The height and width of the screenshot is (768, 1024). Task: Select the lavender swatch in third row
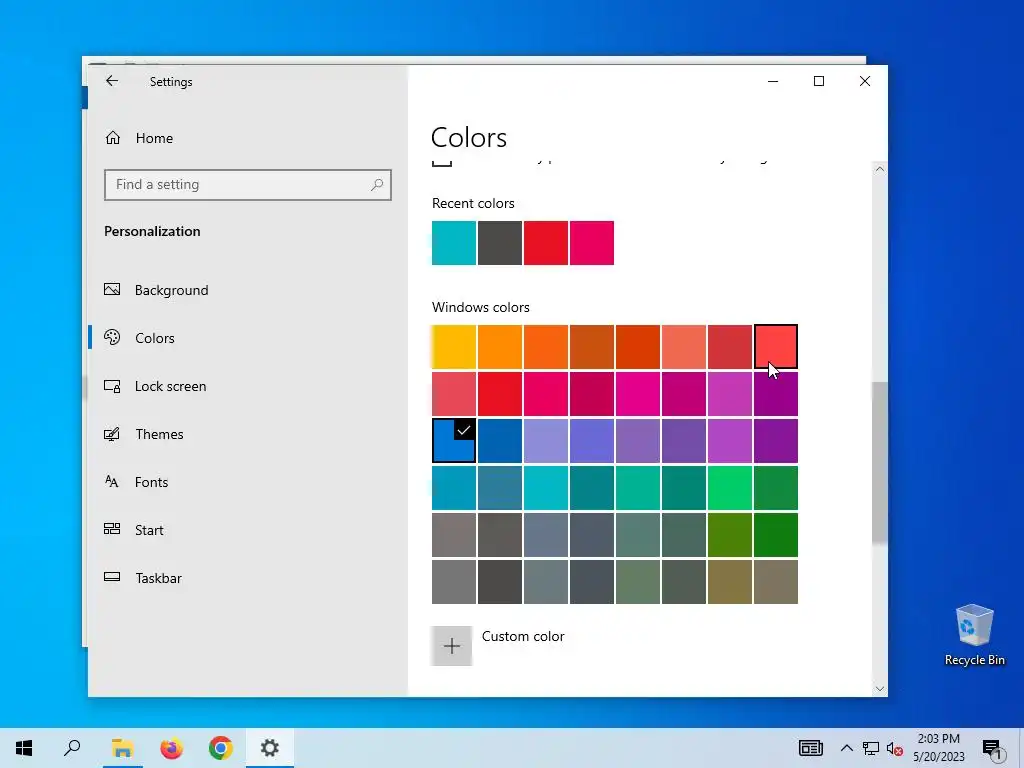[546, 441]
